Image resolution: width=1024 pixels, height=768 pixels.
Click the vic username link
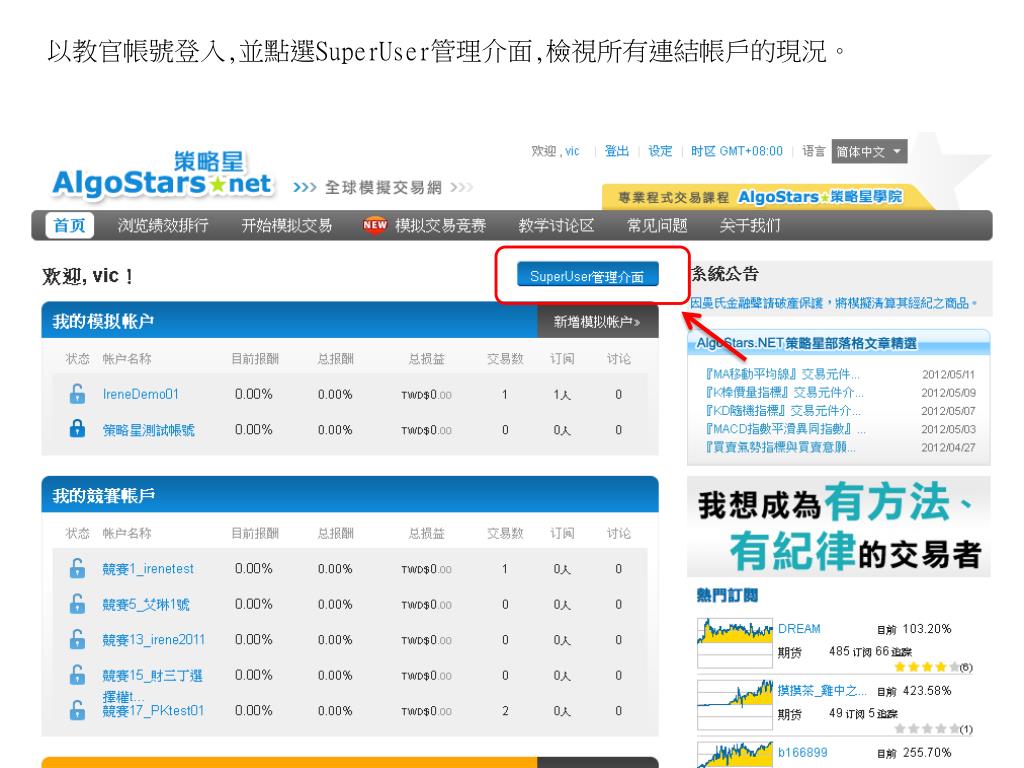[572, 152]
